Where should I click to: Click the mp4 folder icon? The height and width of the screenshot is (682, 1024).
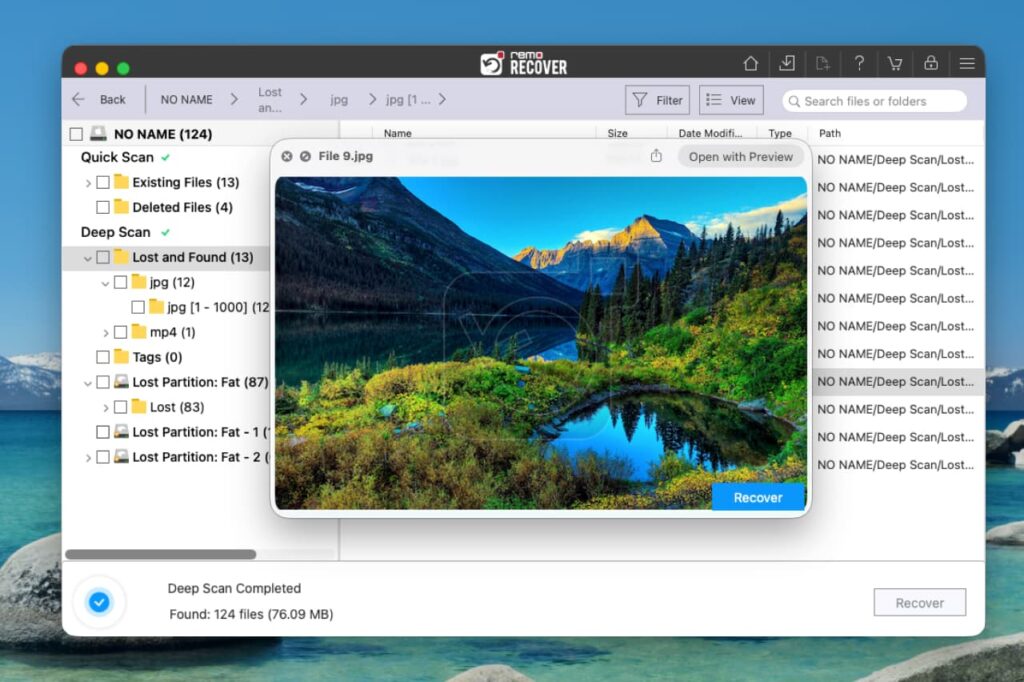pyautogui.click(x=138, y=331)
